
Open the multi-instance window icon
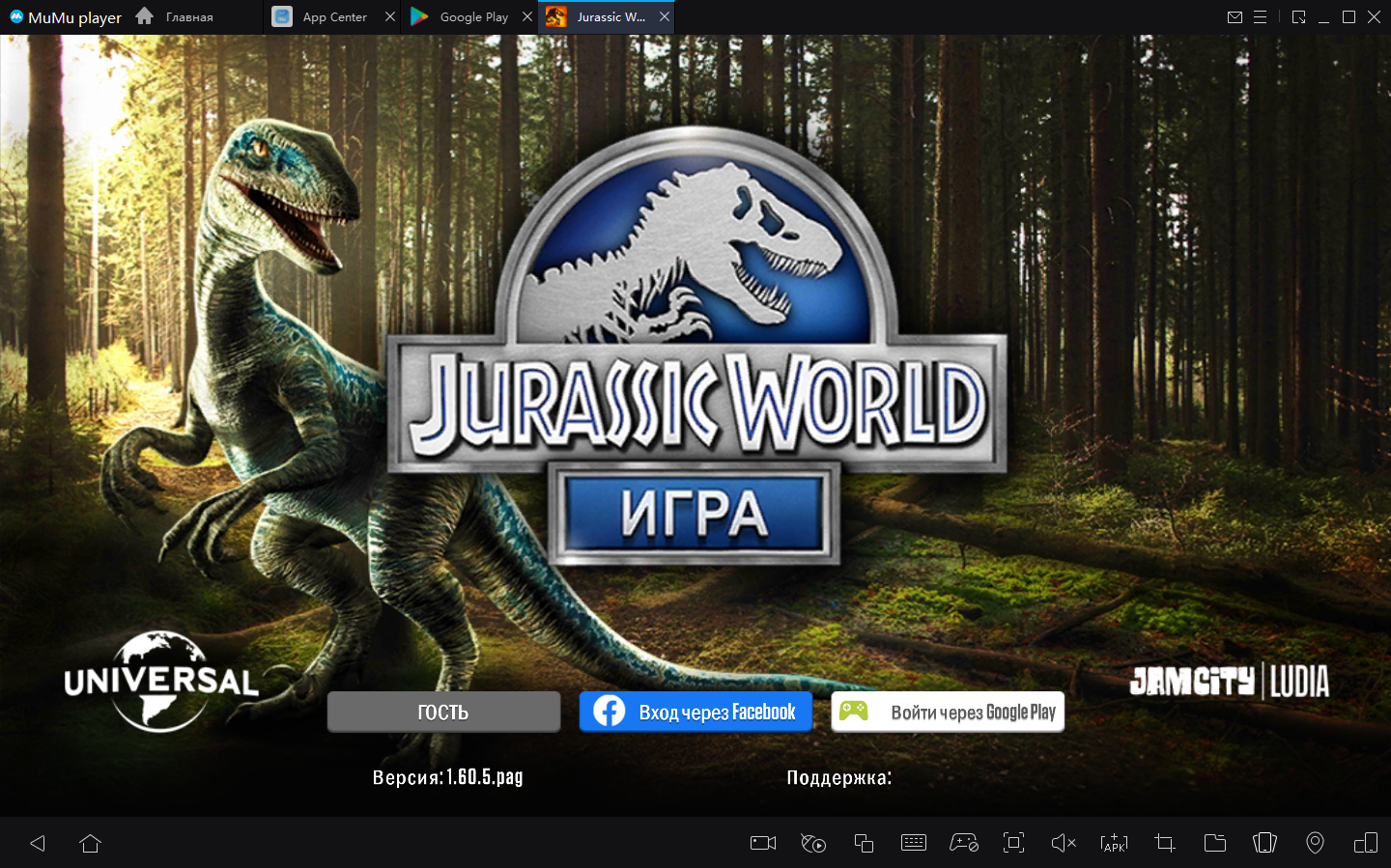pos(864,843)
